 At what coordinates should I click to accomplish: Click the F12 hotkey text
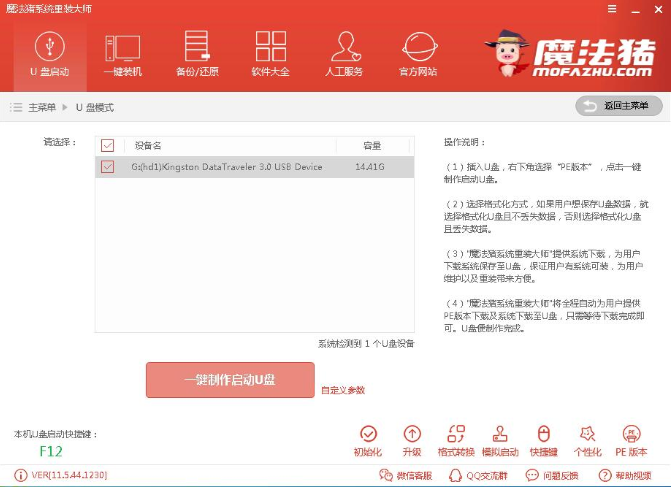pos(51,451)
